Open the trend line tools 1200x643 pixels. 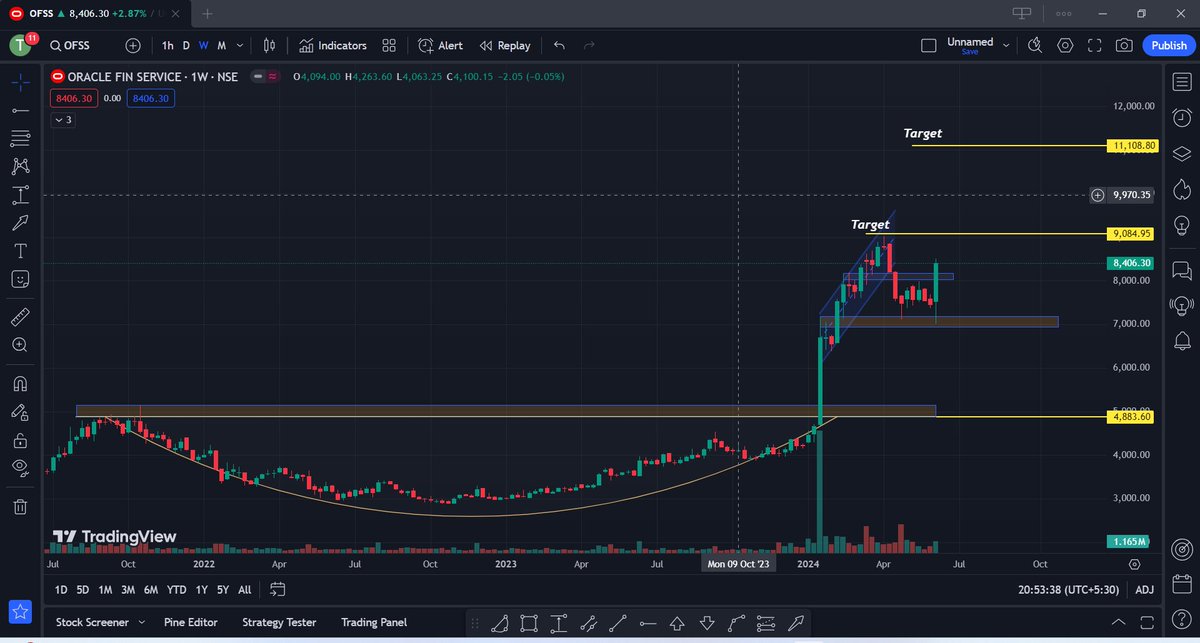point(20,110)
